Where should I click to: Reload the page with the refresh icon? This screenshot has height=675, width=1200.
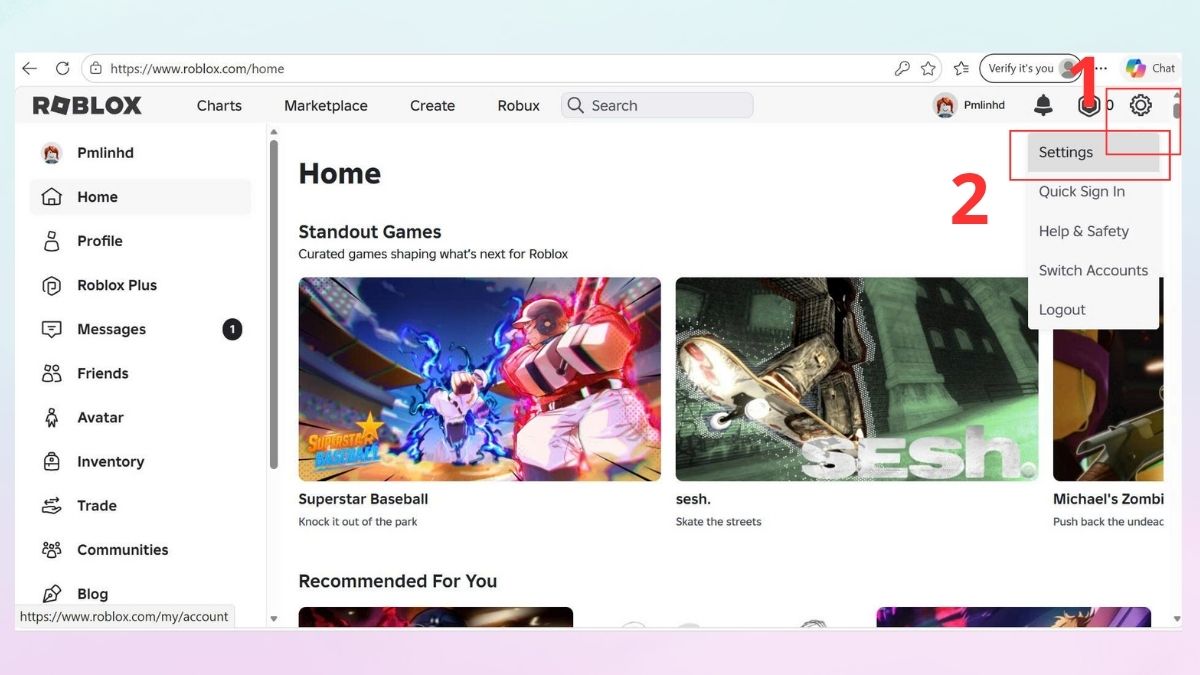point(63,69)
